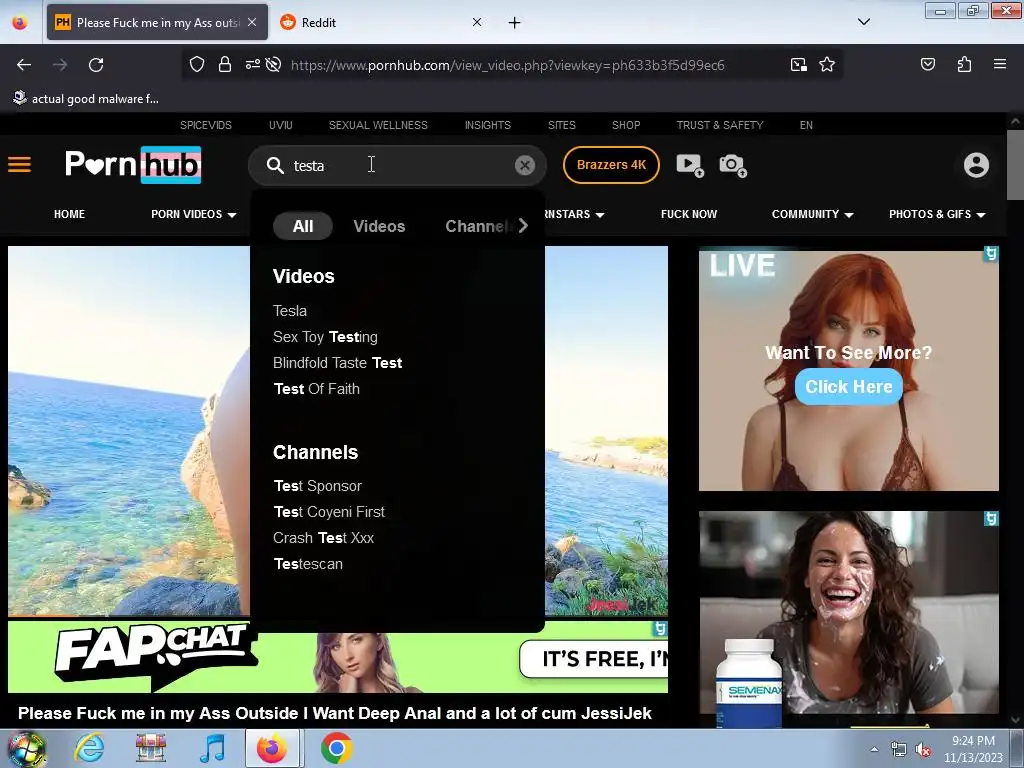Open the UVIU link
The height and width of the screenshot is (768, 1024).
point(280,125)
